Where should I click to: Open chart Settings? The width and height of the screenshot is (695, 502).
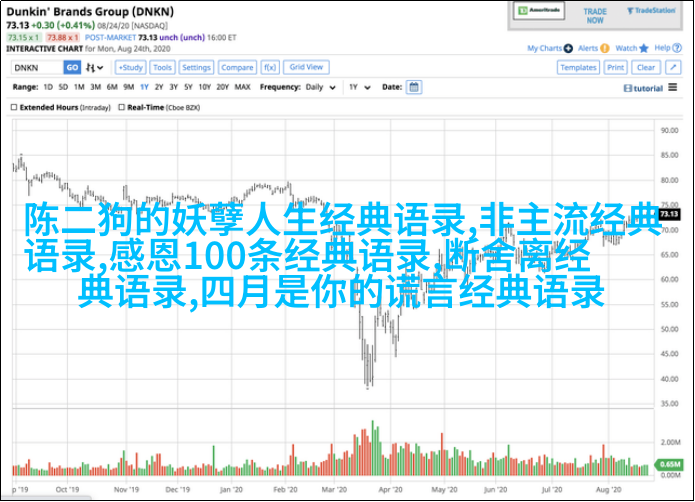pos(196,67)
